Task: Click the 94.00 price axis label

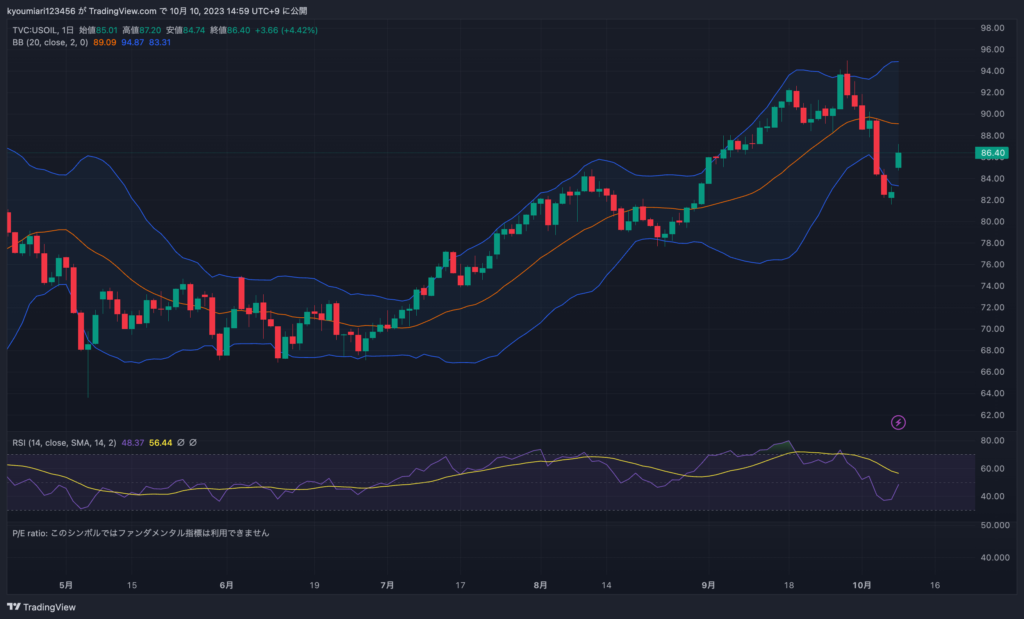Action: [992, 71]
